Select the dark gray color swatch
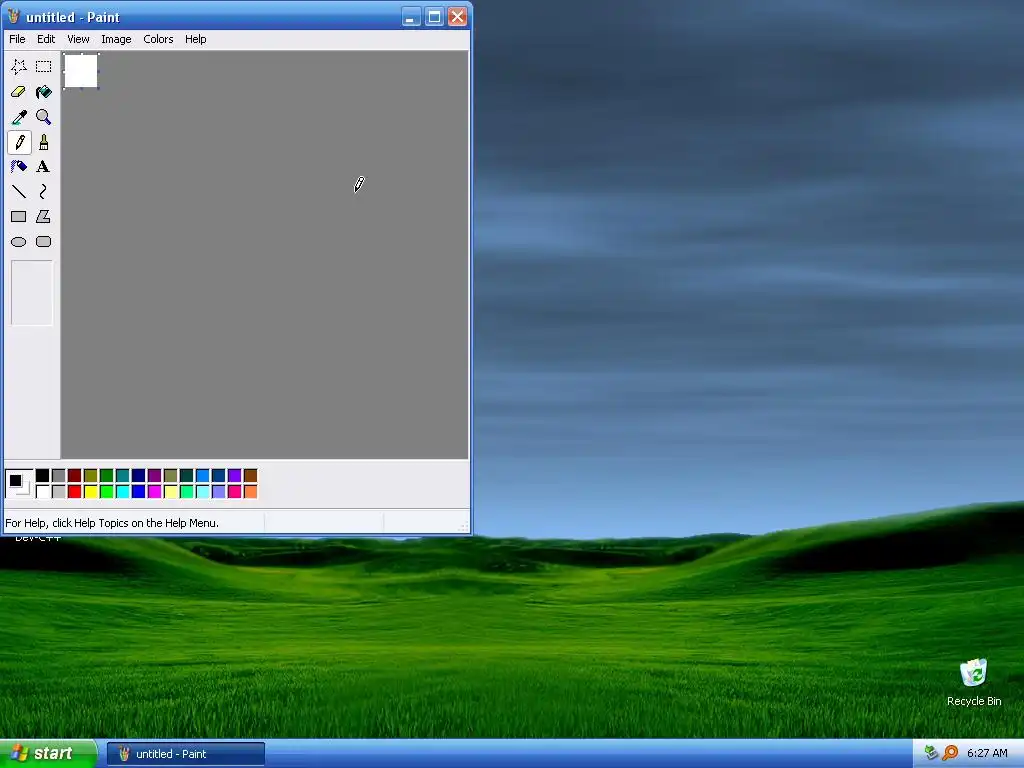This screenshot has width=1024, height=768. pos(59,475)
